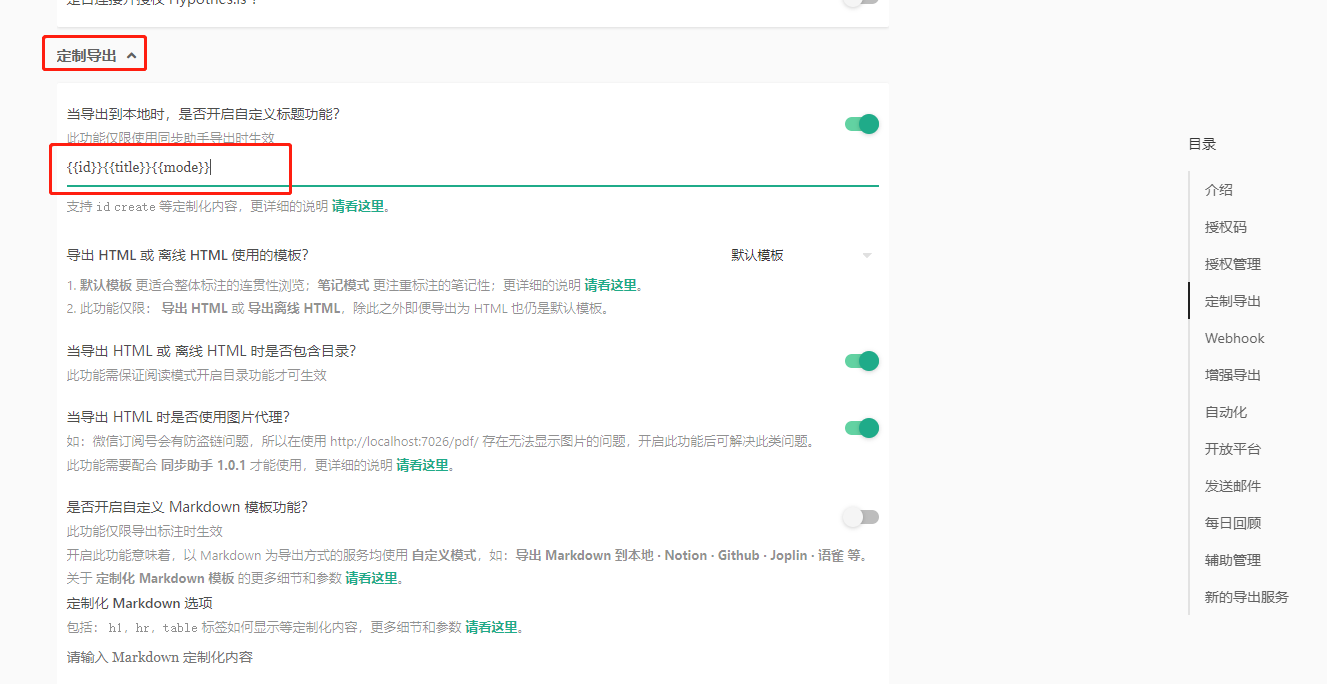
Task: Click the 导出 HTML 或 离线 HTML 使用的模板 label
Action: (x=187, y=255)
